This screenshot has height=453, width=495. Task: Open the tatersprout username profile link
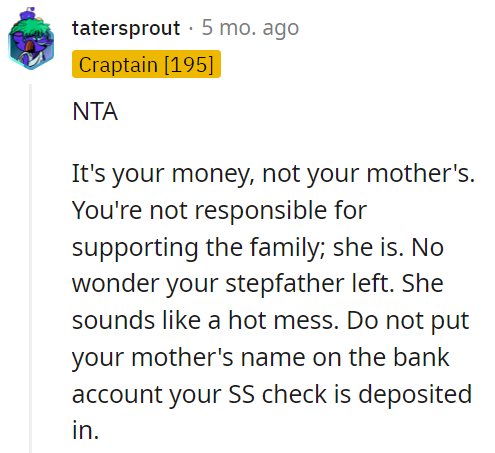click(x=126, y=28)
